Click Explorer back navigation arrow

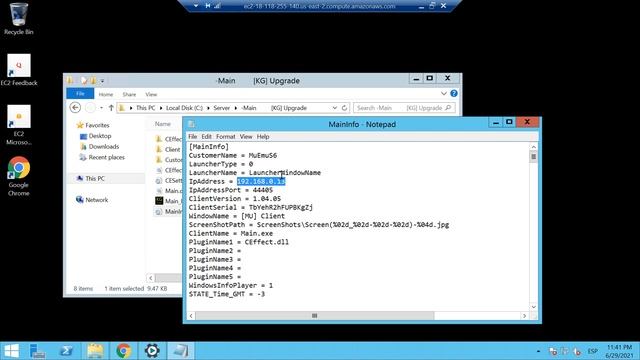tap(75, 108)
